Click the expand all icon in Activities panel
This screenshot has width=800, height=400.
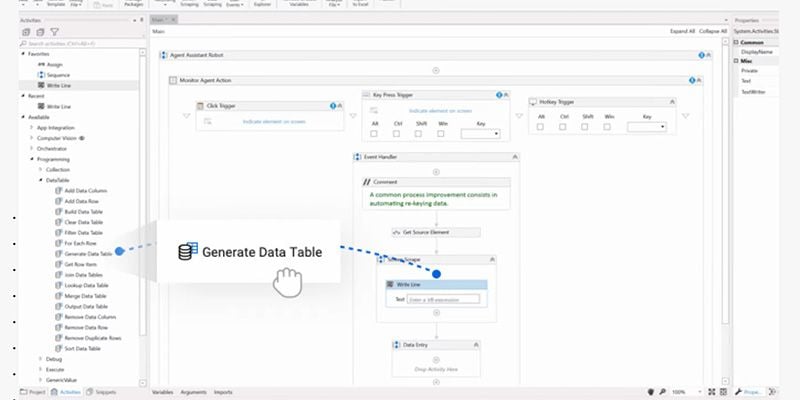[26, 32]
